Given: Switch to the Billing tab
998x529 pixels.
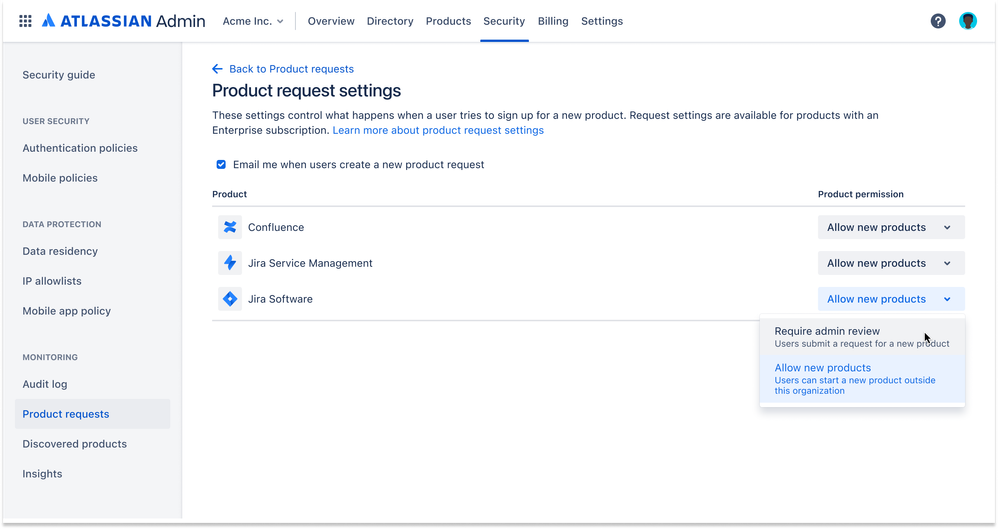Looking at the screenshot, I should (x=553, y=21).
